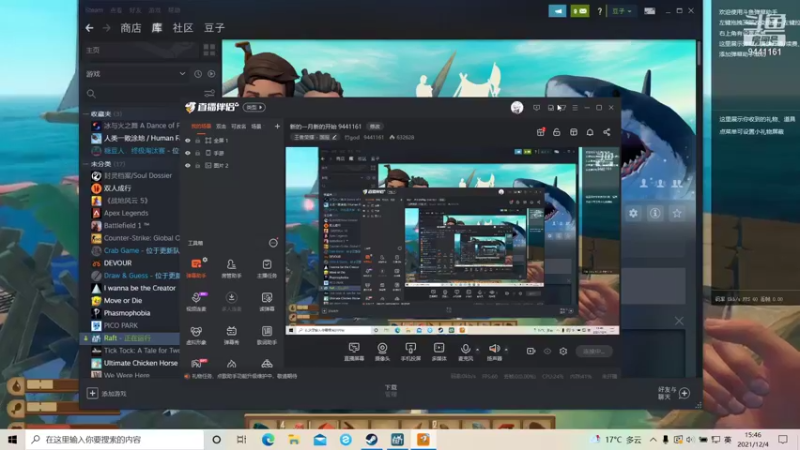The height and width of the screenshot is (450, 800).
Task: Collapse the 收藏夹 group in Steam
Action: [85, 114]
